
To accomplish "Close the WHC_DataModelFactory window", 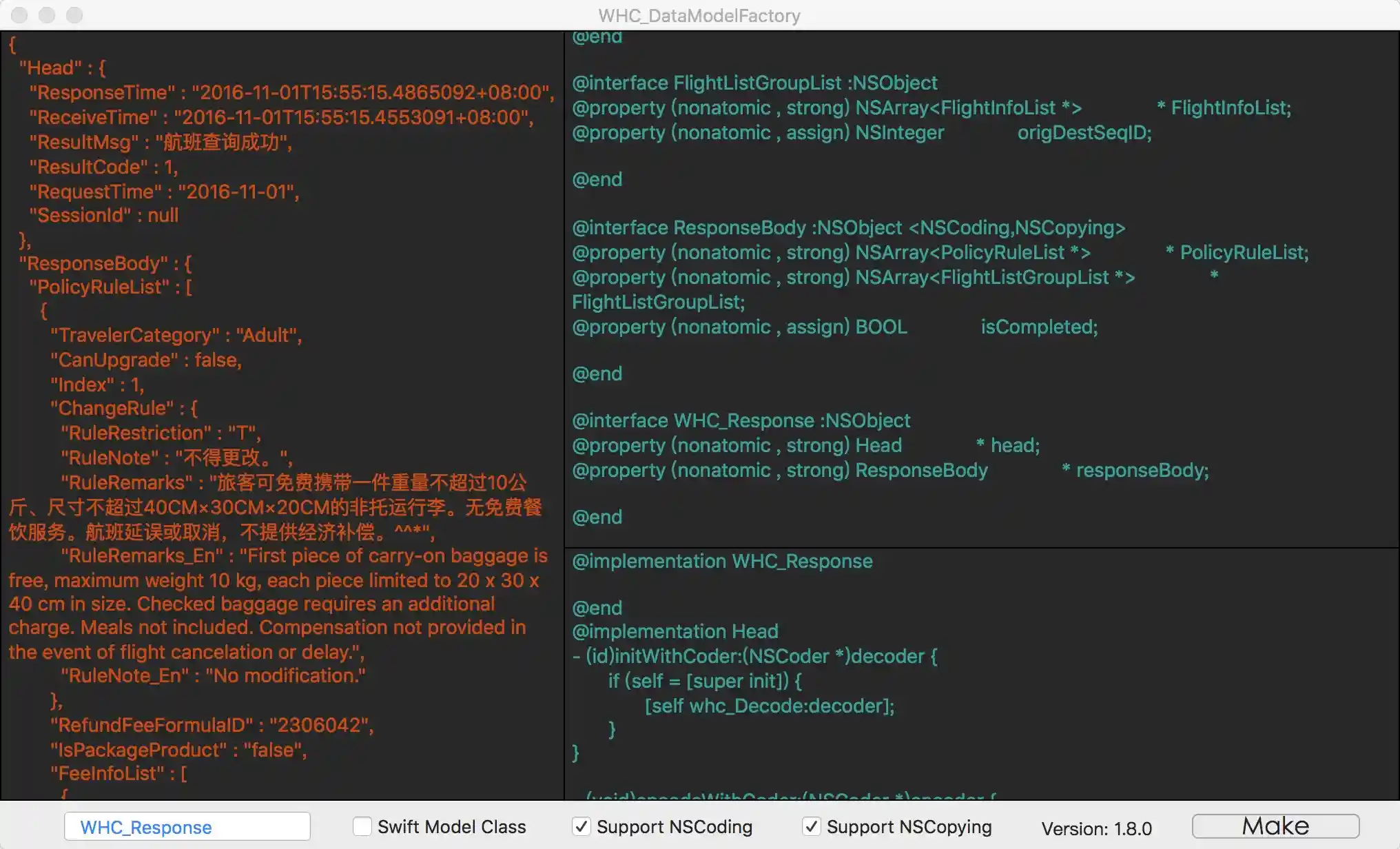I will 20,14.
